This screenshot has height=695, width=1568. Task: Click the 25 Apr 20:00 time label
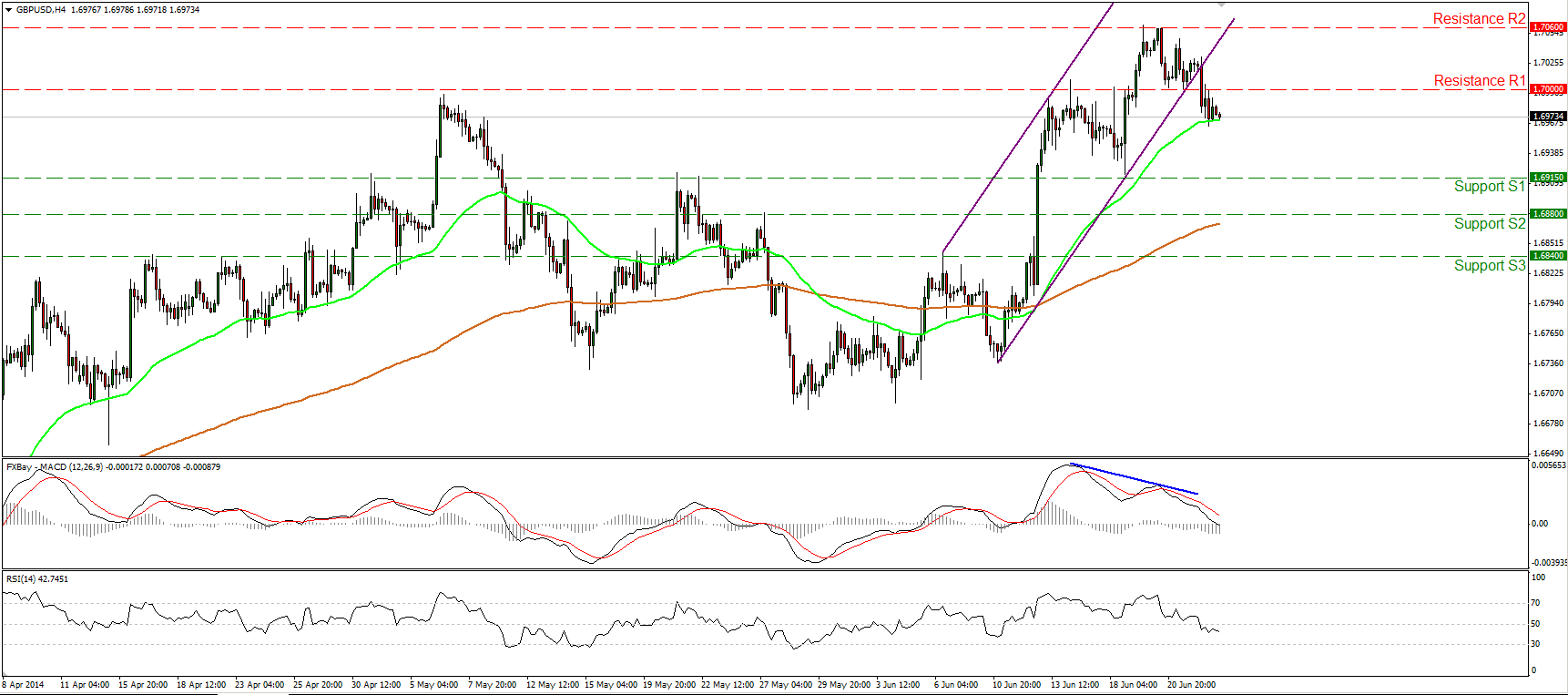tap(318, 685)
